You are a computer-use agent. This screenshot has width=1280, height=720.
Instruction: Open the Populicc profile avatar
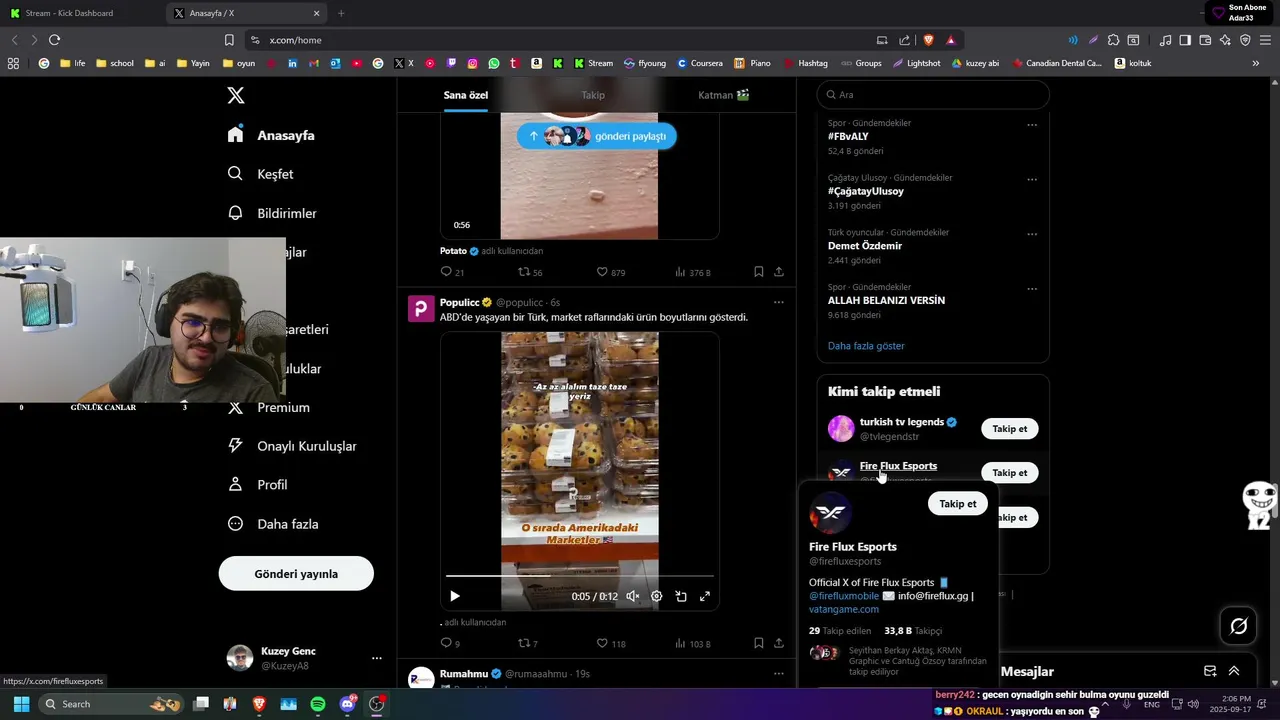coord(421,308)
